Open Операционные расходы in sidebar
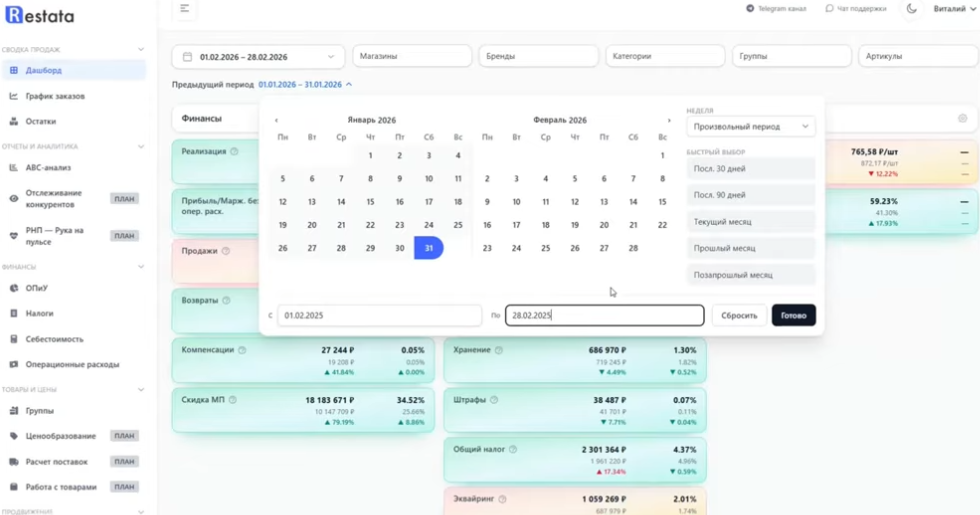 pyautogui.click(x=74, y=364)
